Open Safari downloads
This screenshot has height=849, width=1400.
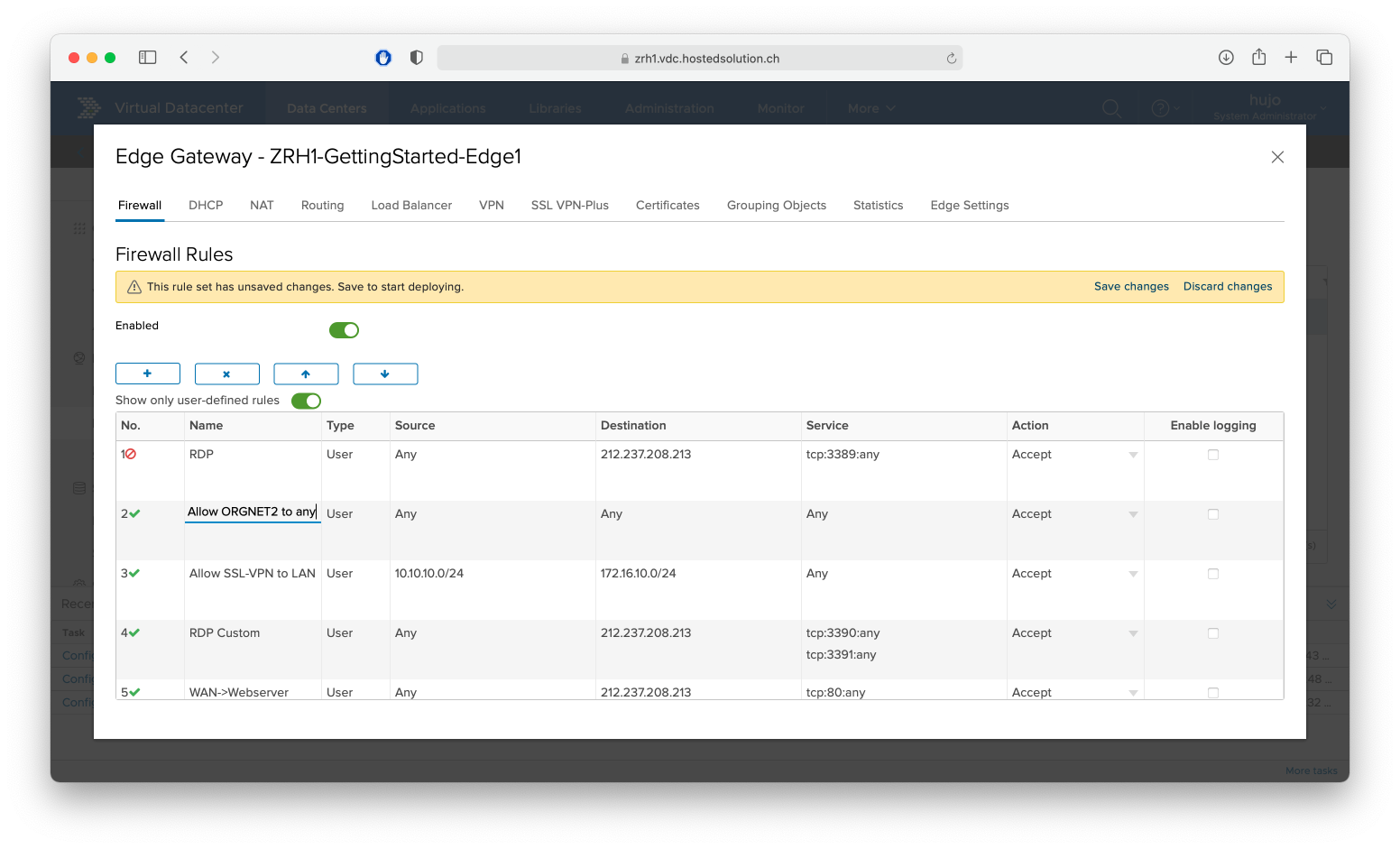pos(1226,58)
